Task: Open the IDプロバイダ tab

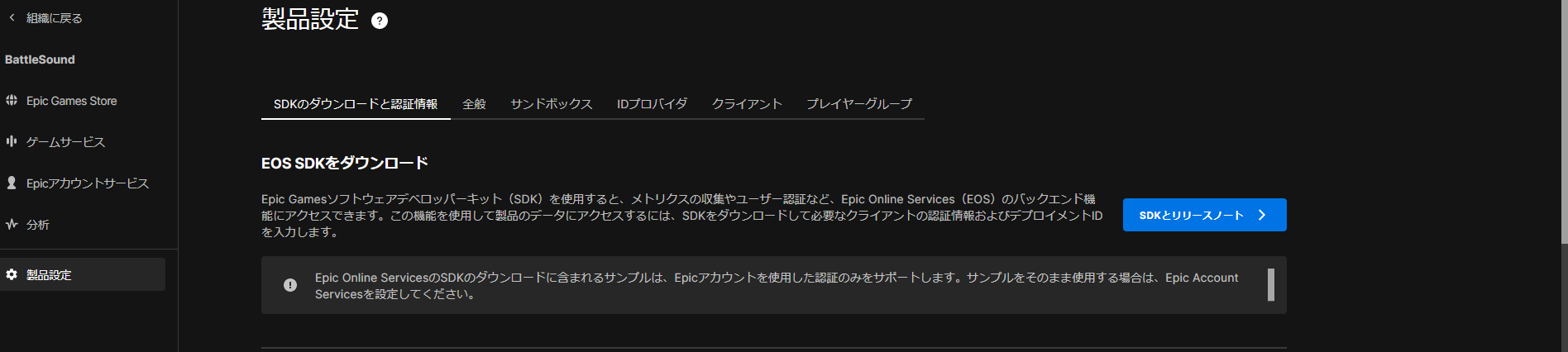Action: pyautogui.click(x=652, y=104)
